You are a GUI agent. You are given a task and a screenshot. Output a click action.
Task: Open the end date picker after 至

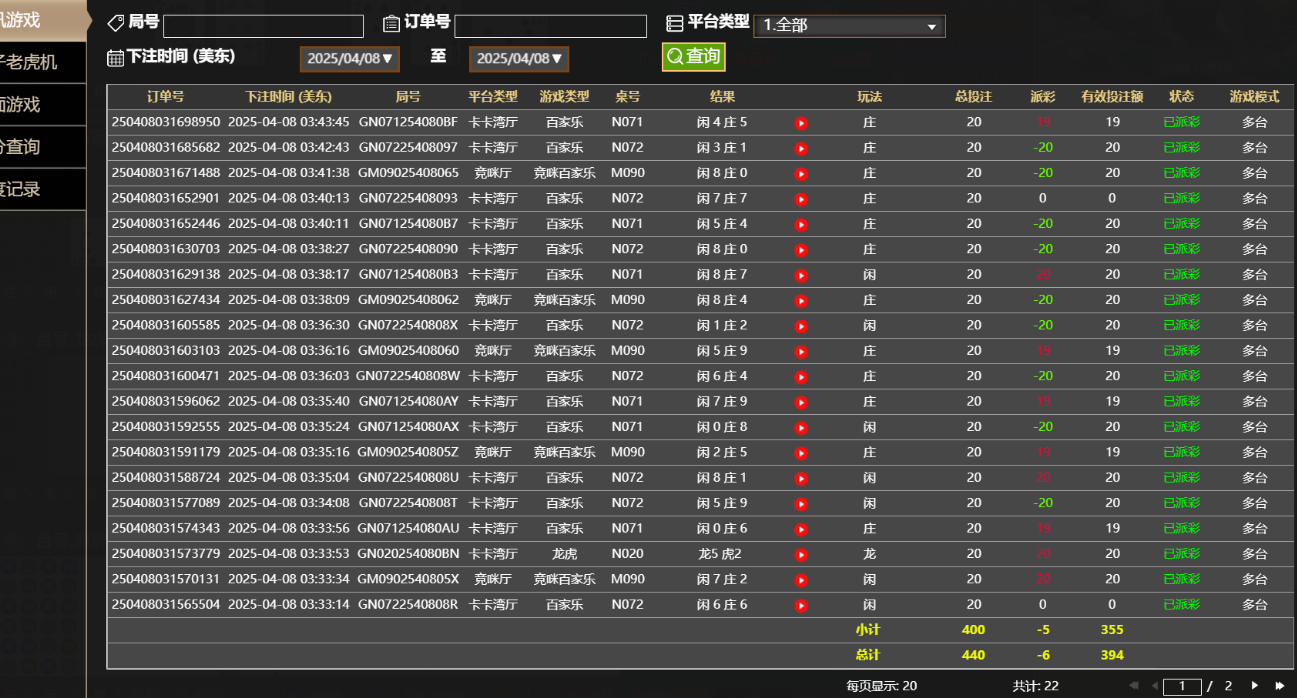coord(518,59)
